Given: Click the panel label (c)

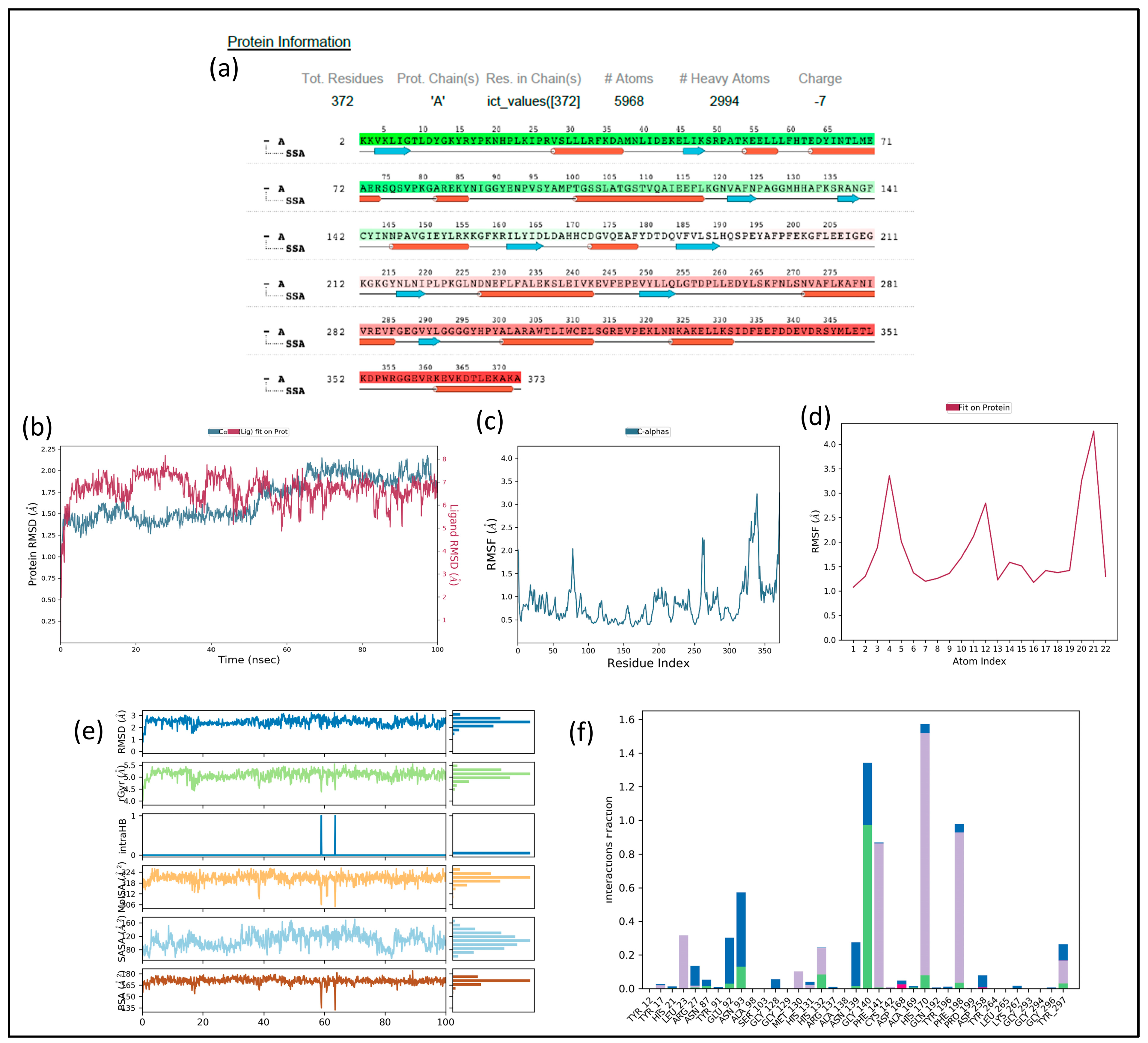Looking at the screenshot, I should [x=490, y=421].
